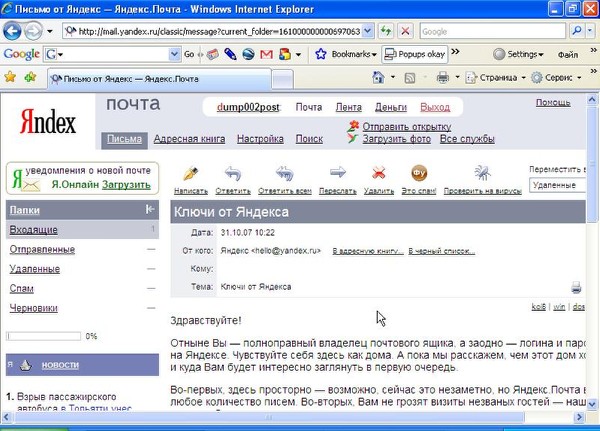The image size is (600, 431).
Task: Select the Письмо от Яндекс browser tab
Action: pyautogui.click(x=159, y=79)
